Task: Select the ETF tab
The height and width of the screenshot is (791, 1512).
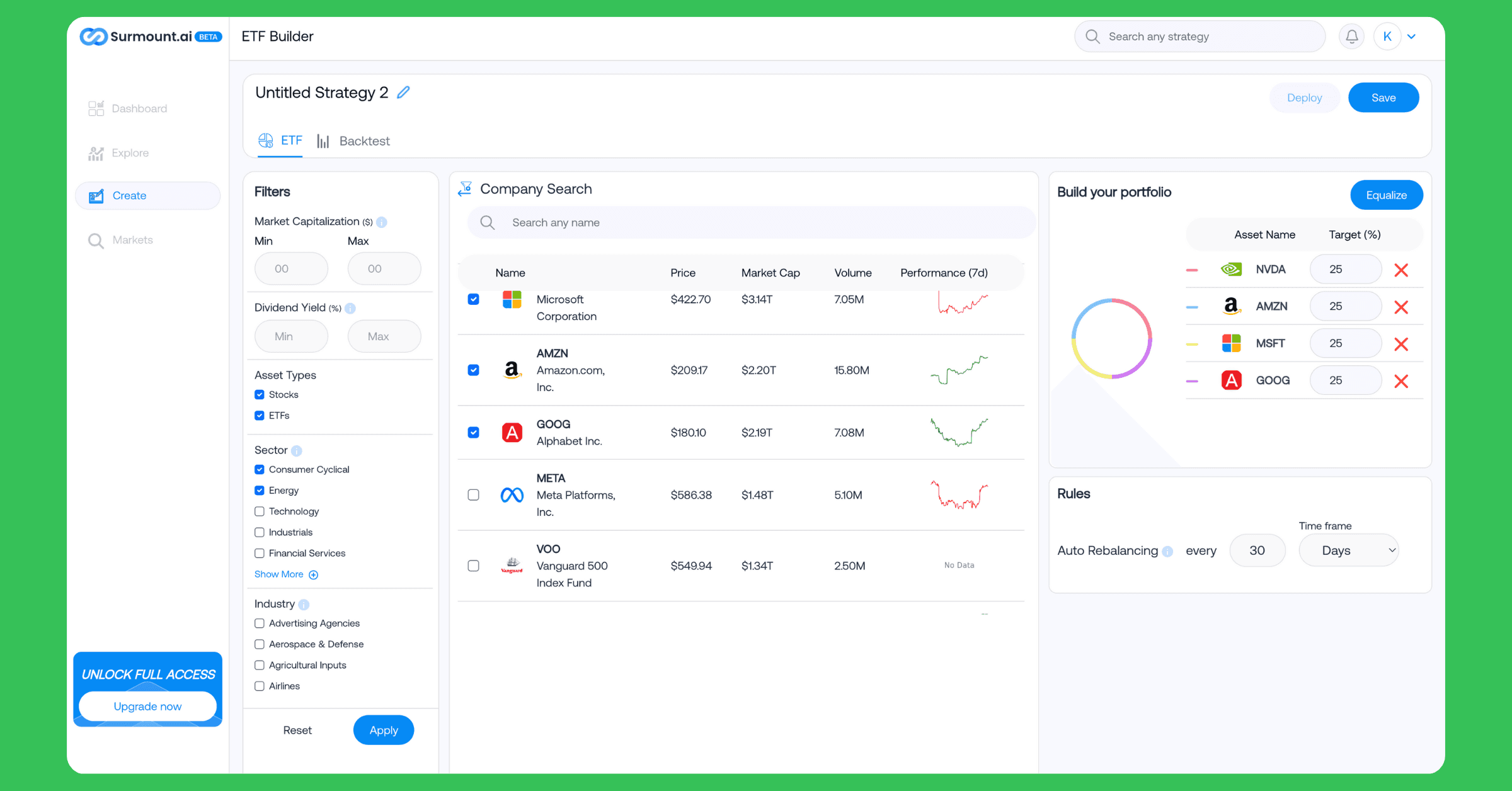Action: tap(280, 140)
